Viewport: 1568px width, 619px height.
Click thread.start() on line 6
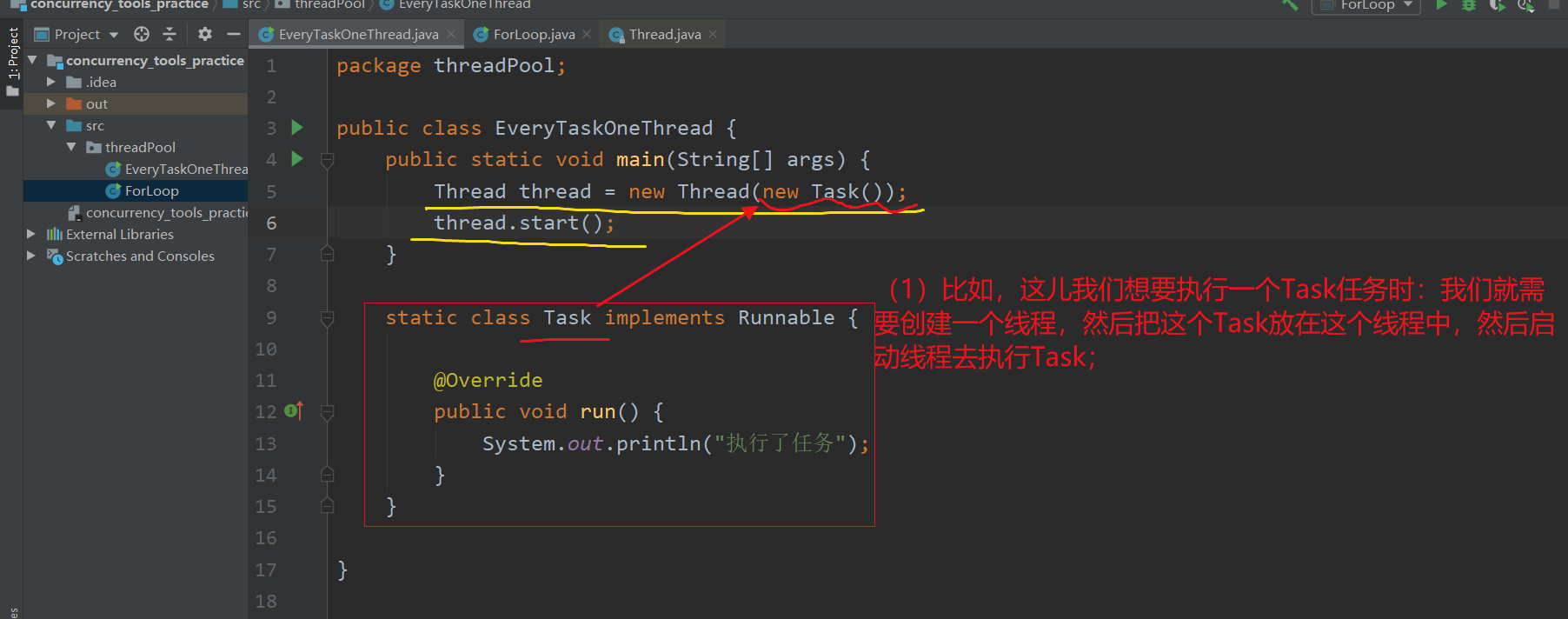(523, 223)
